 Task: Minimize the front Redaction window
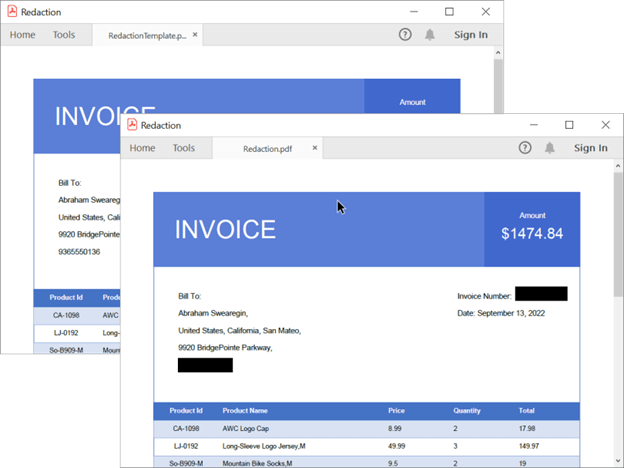tap(533, 125)
